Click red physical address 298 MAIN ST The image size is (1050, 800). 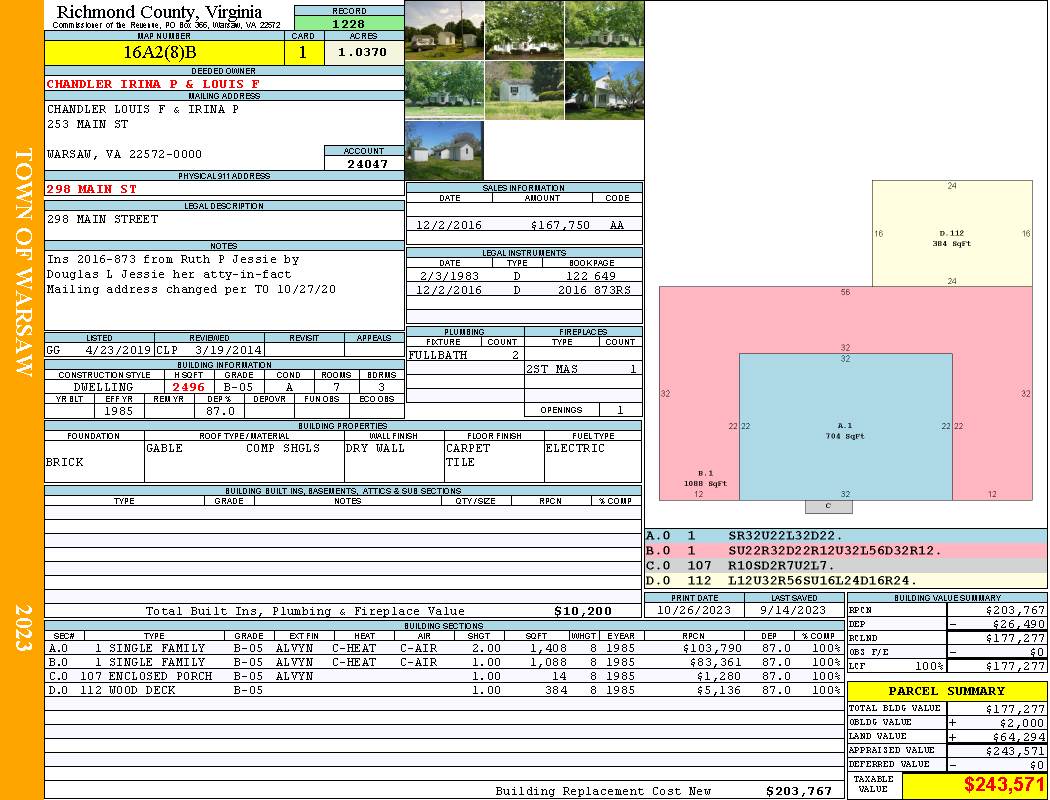click(x=92, y=189)
